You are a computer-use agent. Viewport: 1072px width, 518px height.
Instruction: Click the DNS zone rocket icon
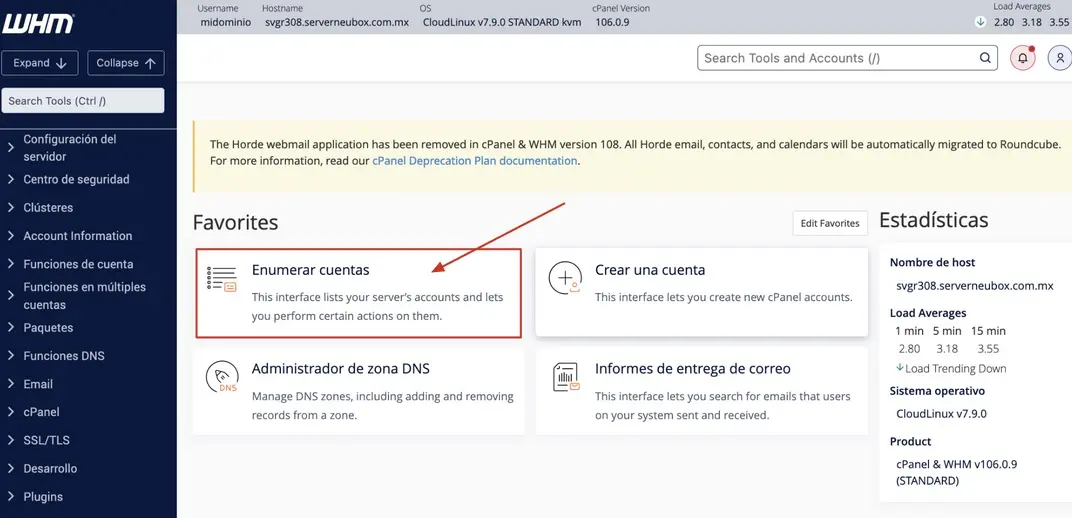222,377
